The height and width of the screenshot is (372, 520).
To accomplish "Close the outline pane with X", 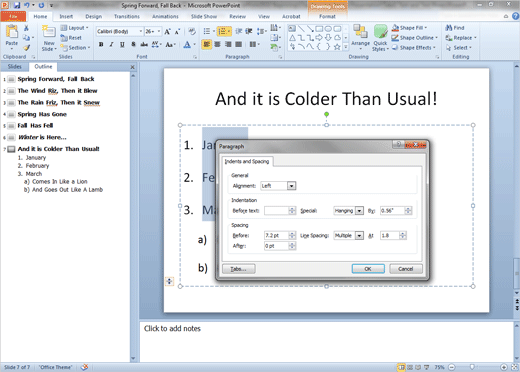I will coord(132,67).
